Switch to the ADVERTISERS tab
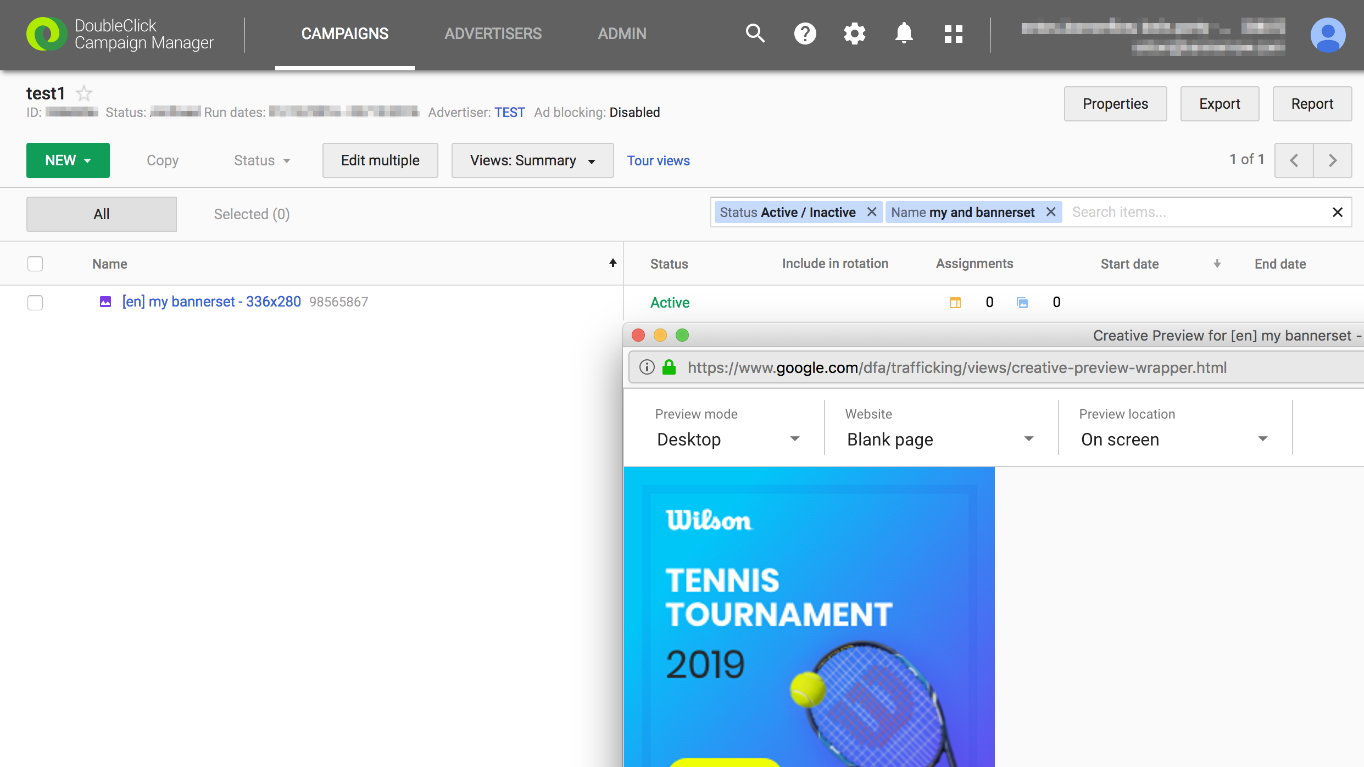Image resolution: width=1364 pixels, height=767 pixels. tap(493, 34)
